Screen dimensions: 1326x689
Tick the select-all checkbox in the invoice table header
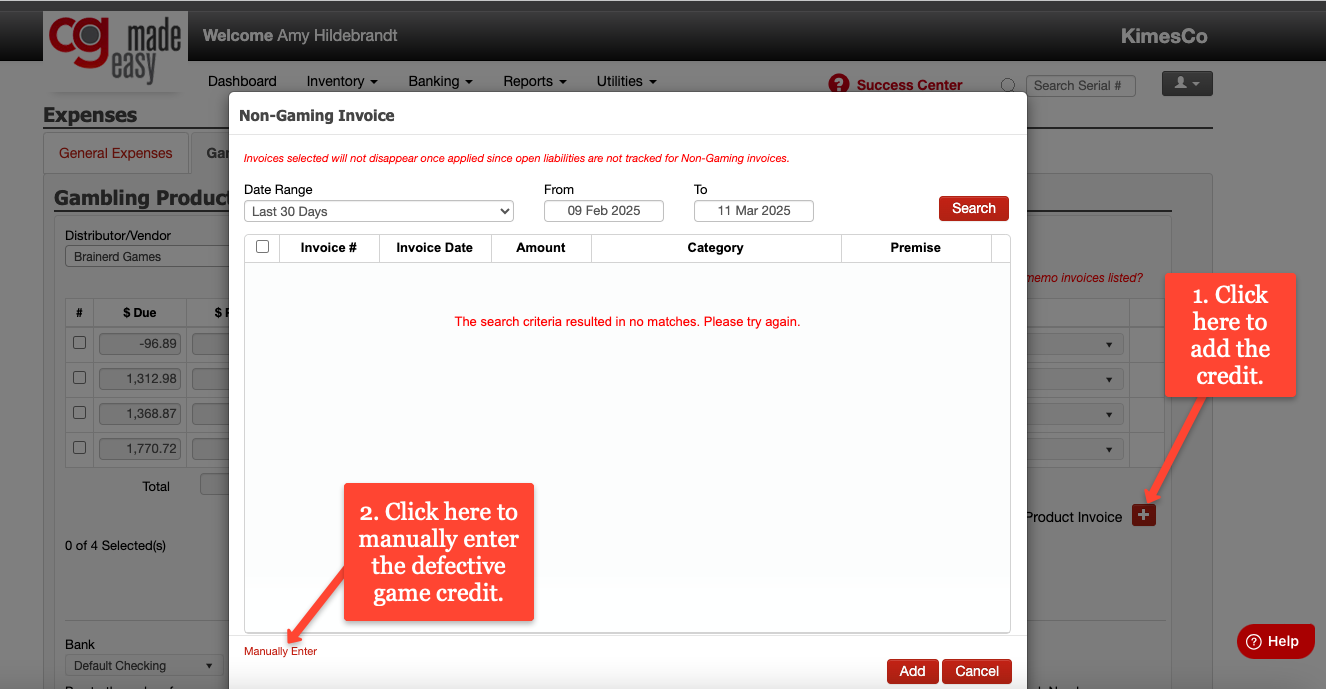262,247
